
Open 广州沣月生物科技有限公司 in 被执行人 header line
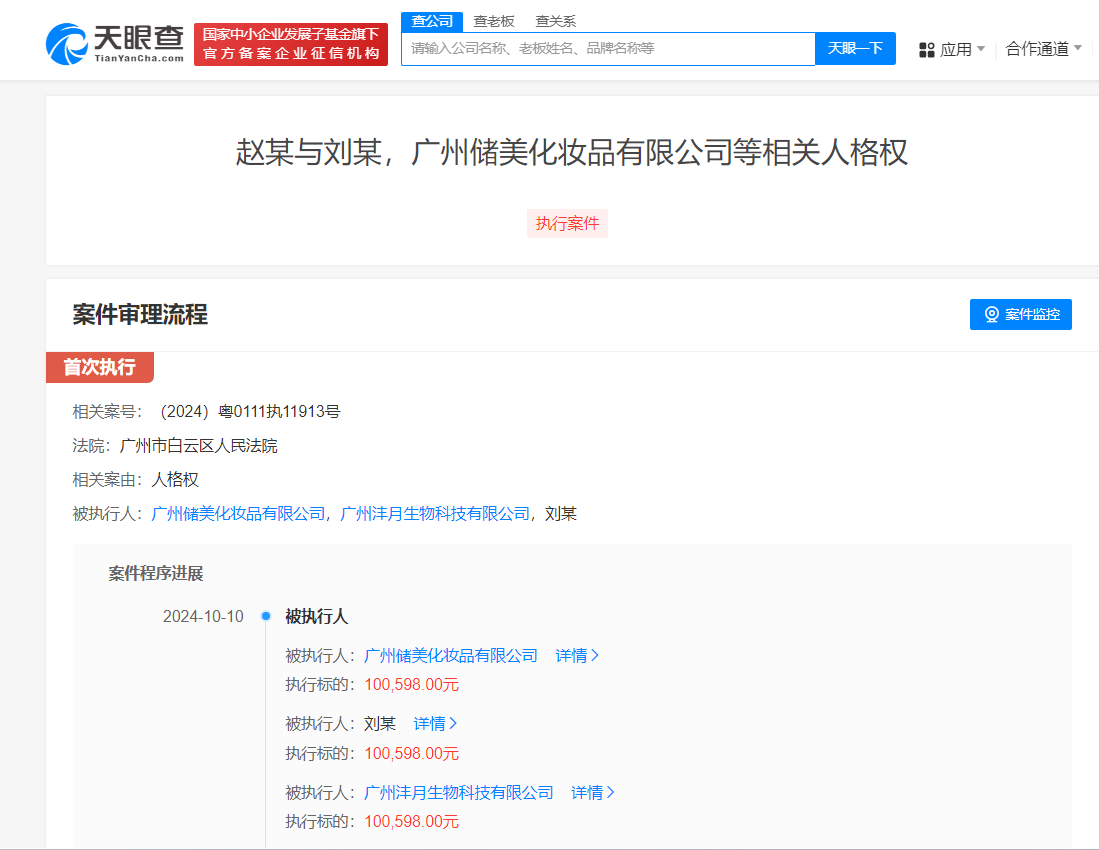(x=435, y=514)
